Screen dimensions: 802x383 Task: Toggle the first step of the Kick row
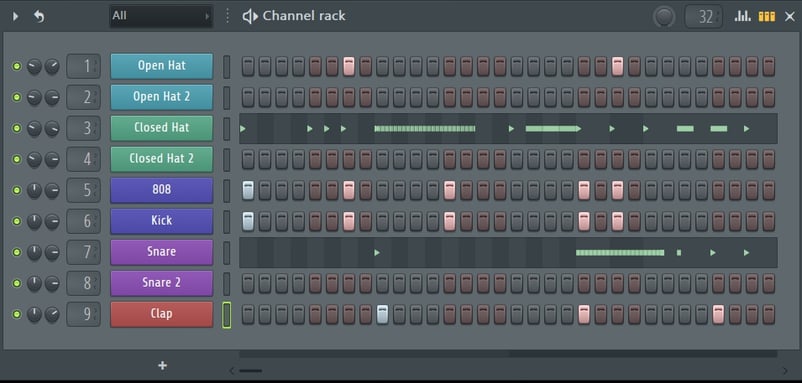tap(248, 221)
